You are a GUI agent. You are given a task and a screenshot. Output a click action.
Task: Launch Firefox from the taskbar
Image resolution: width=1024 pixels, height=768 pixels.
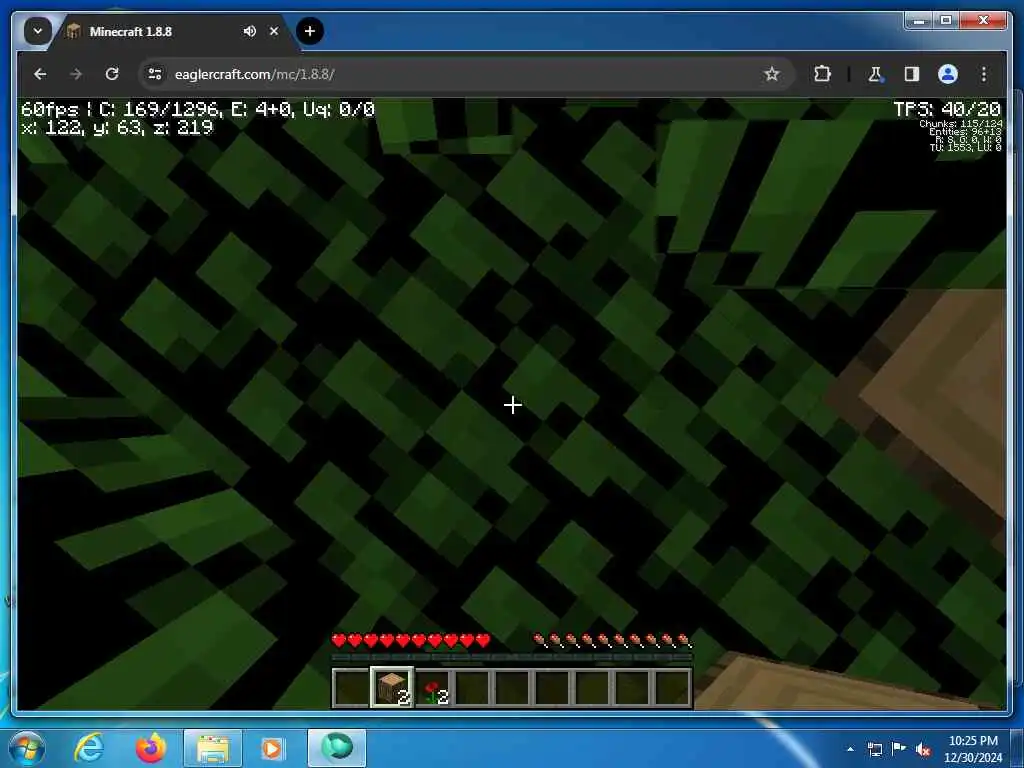pyautogui.click(x=151, y=748)
